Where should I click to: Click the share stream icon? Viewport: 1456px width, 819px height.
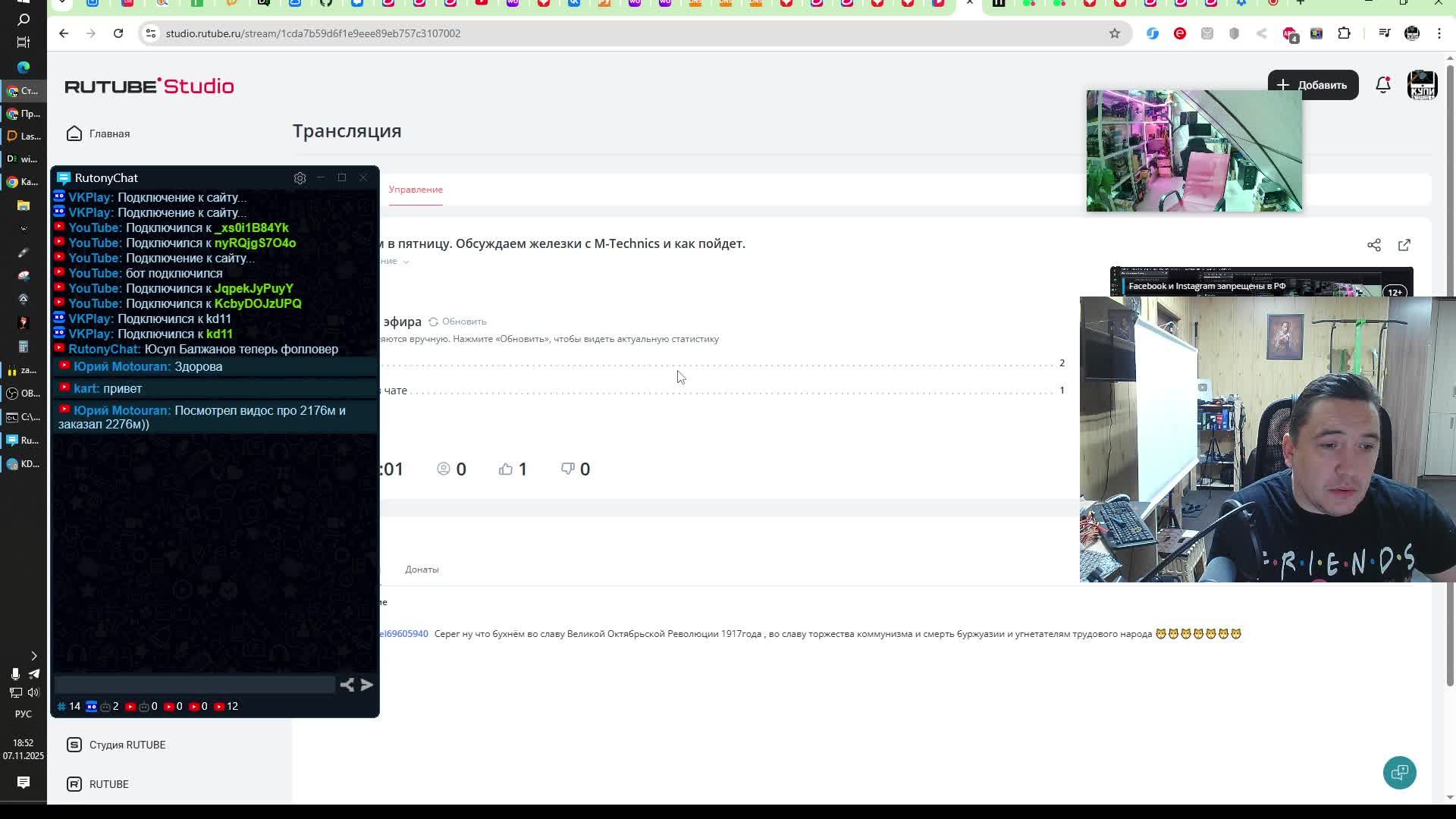(x=1373, y=245)
